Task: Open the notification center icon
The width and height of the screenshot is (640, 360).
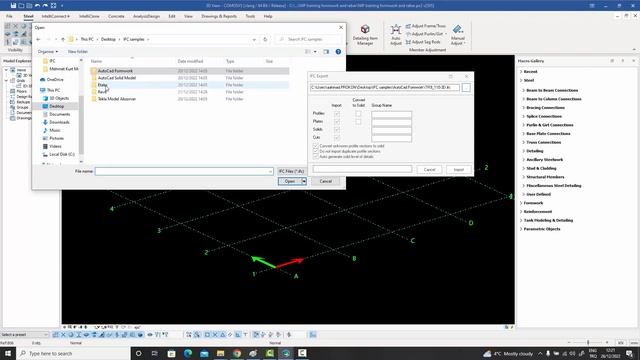Action: [629, 353]
